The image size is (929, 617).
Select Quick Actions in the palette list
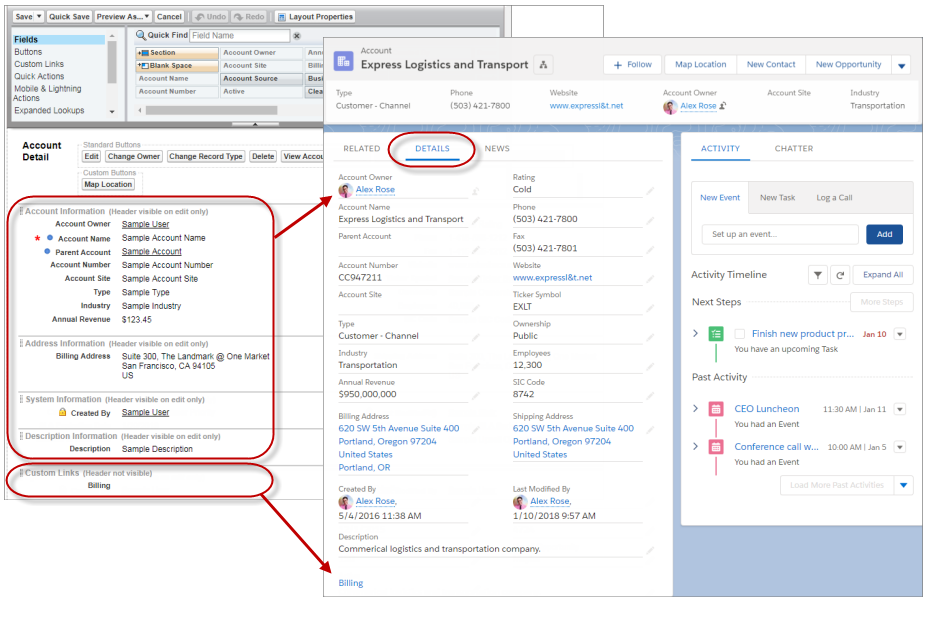tap(39, 76)
